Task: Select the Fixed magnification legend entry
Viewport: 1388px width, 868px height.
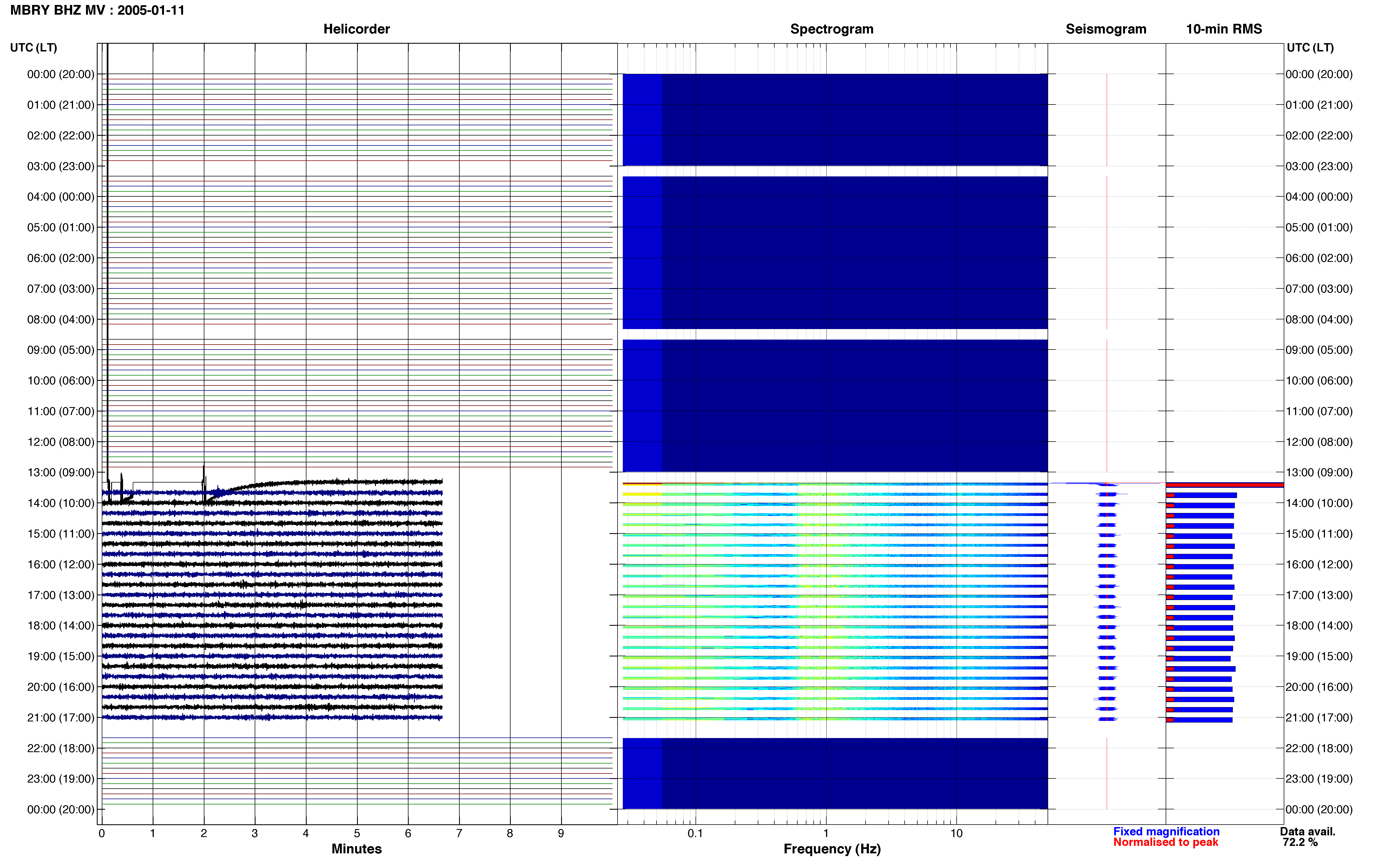Action: pos(1166,831)
